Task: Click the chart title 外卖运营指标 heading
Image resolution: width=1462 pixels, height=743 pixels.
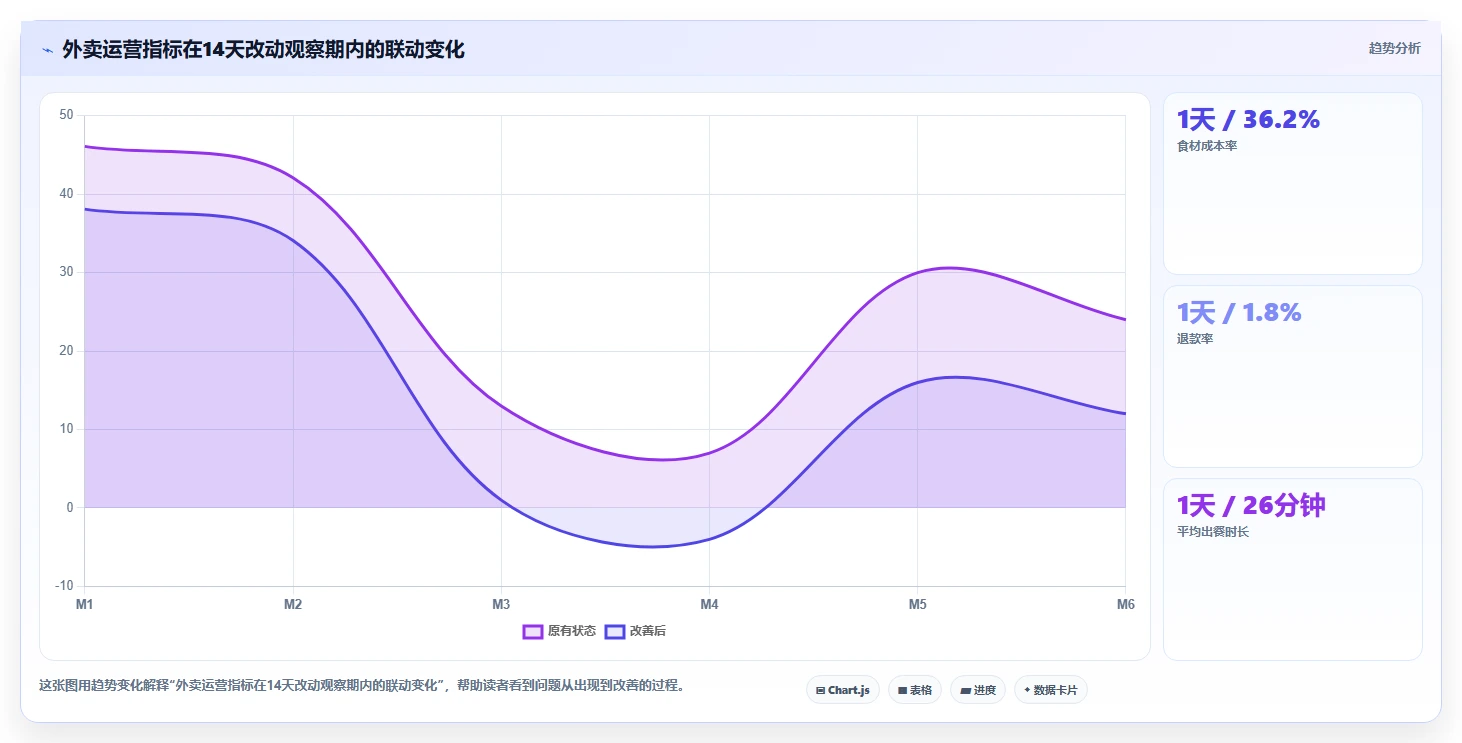Action: point(263,49)
